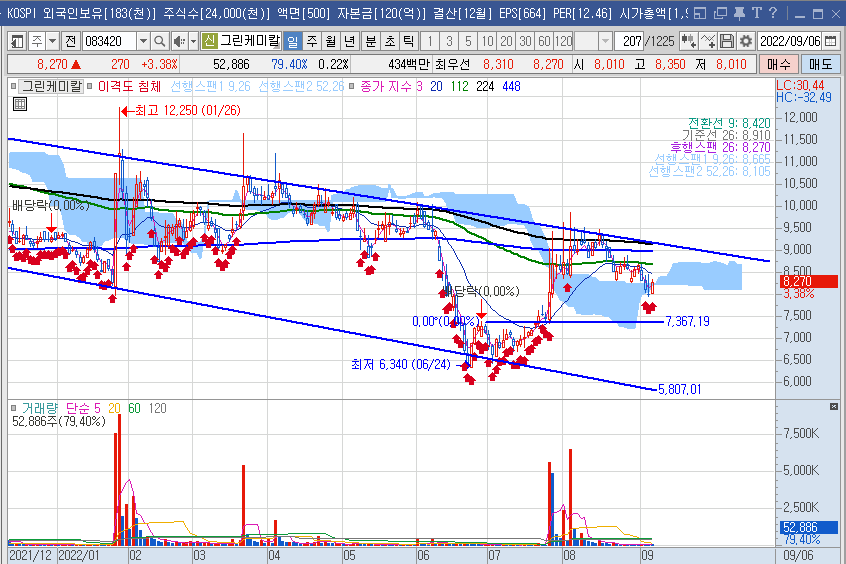Click the duplicate window icon in title bar
The height and width of the screenshot is (564, 846).
click(x=720, y=13)
